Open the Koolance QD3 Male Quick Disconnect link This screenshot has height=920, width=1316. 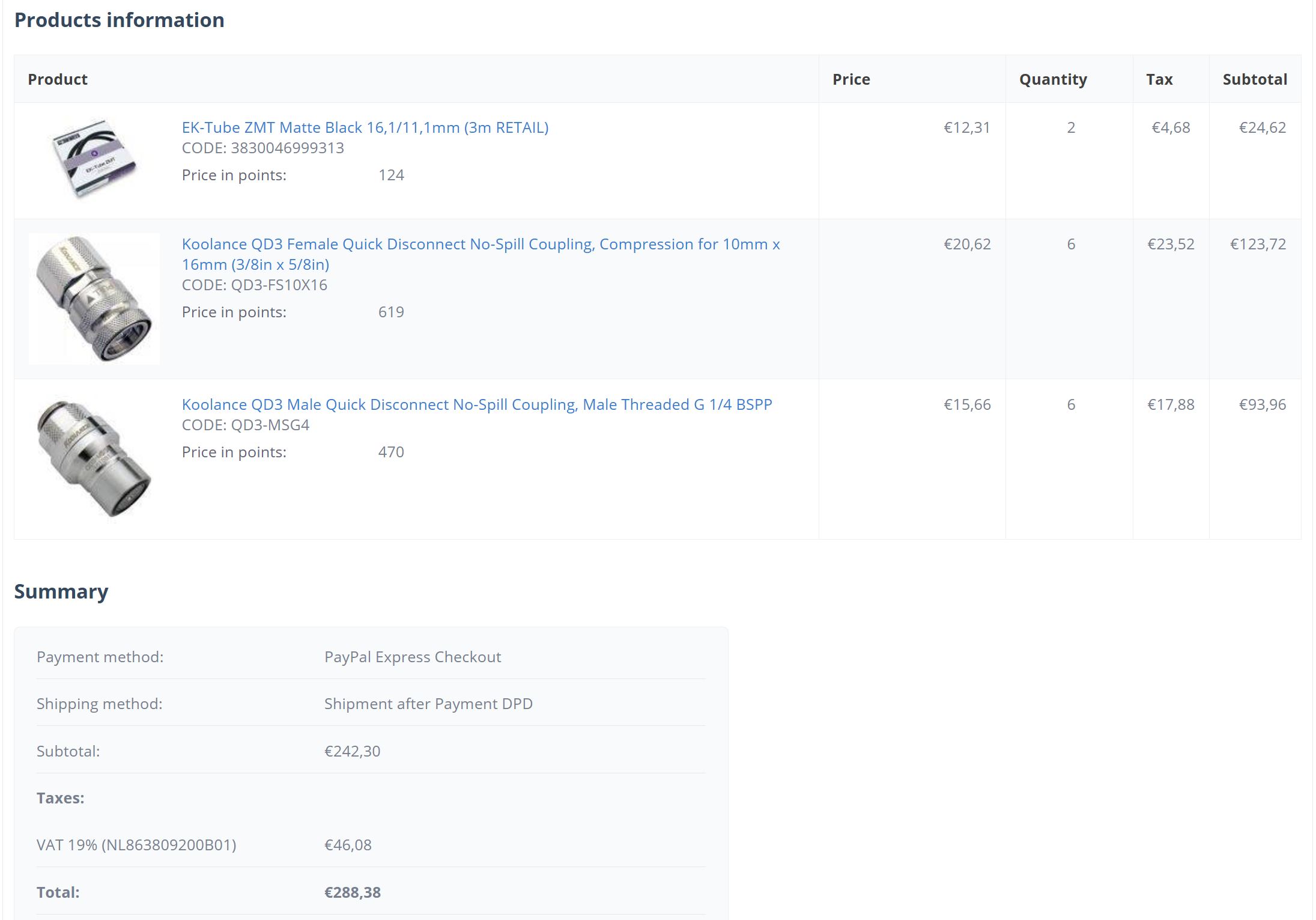point(476,404)
